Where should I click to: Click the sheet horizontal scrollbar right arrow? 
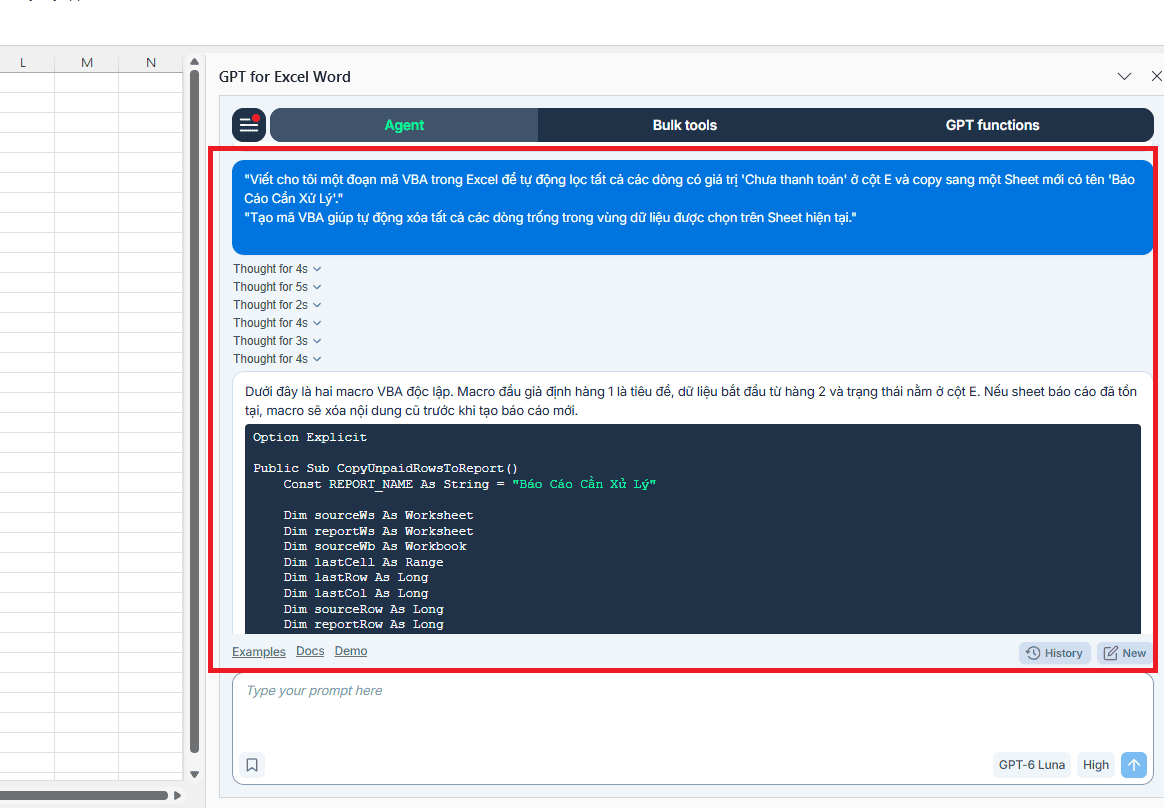(177, 795)
